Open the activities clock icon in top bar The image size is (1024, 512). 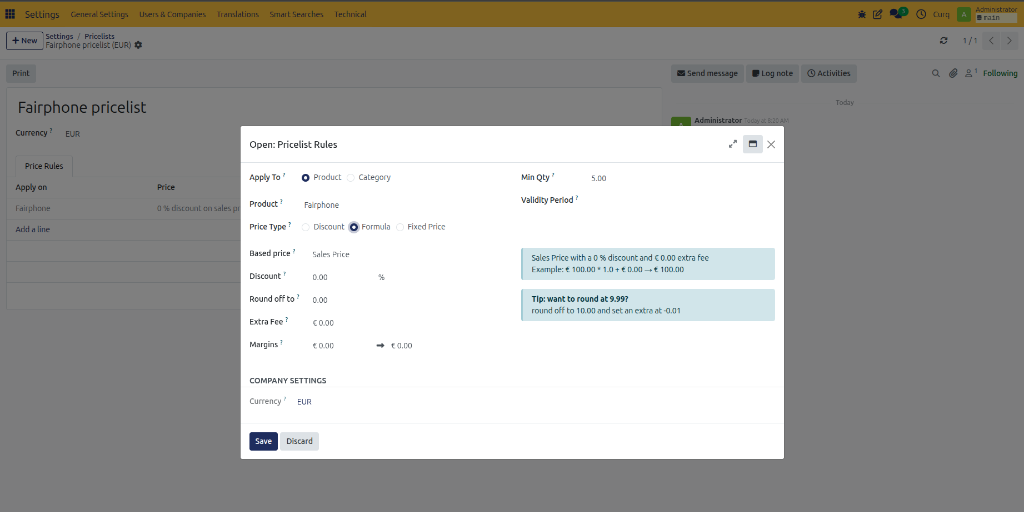[921, 14]
